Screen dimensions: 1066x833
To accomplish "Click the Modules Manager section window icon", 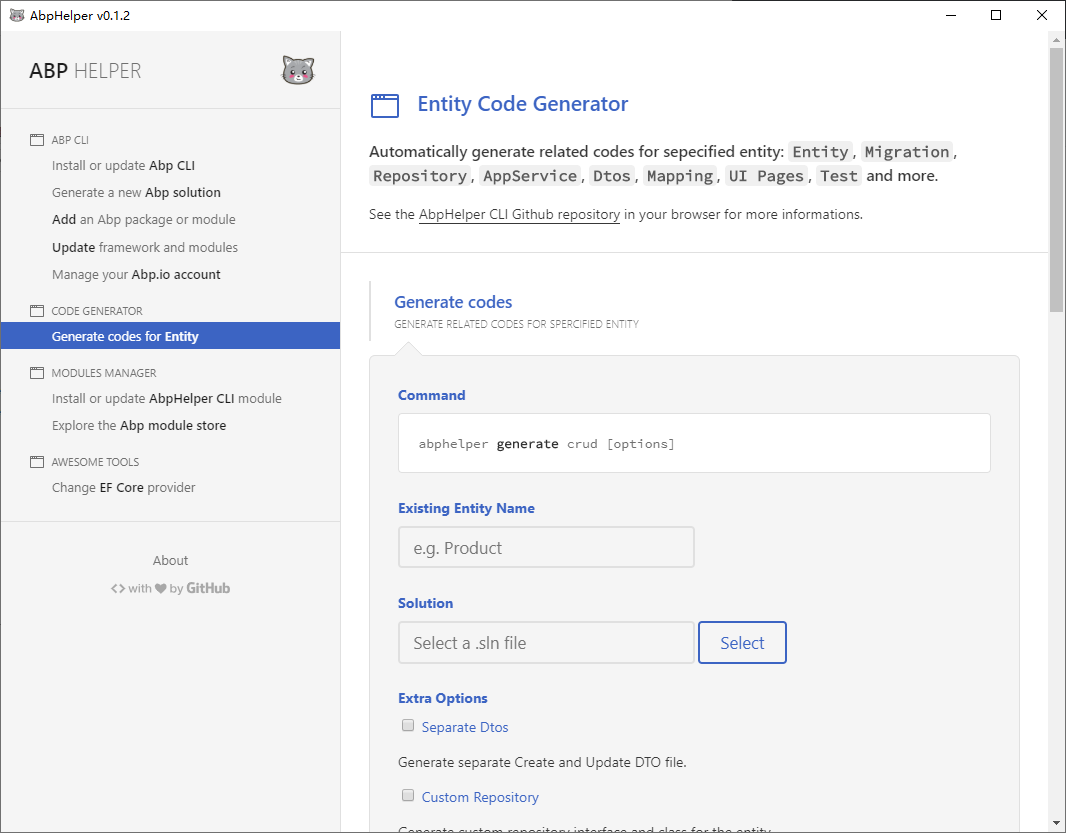I will [37, 373].
